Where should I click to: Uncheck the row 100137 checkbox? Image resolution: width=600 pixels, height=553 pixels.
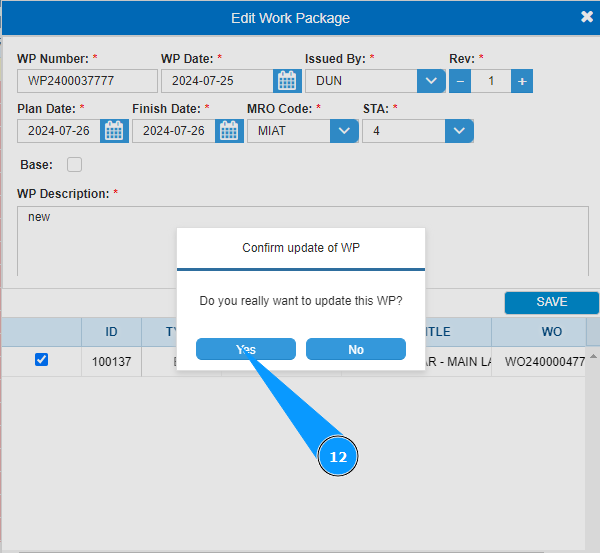tap(41, 360)
